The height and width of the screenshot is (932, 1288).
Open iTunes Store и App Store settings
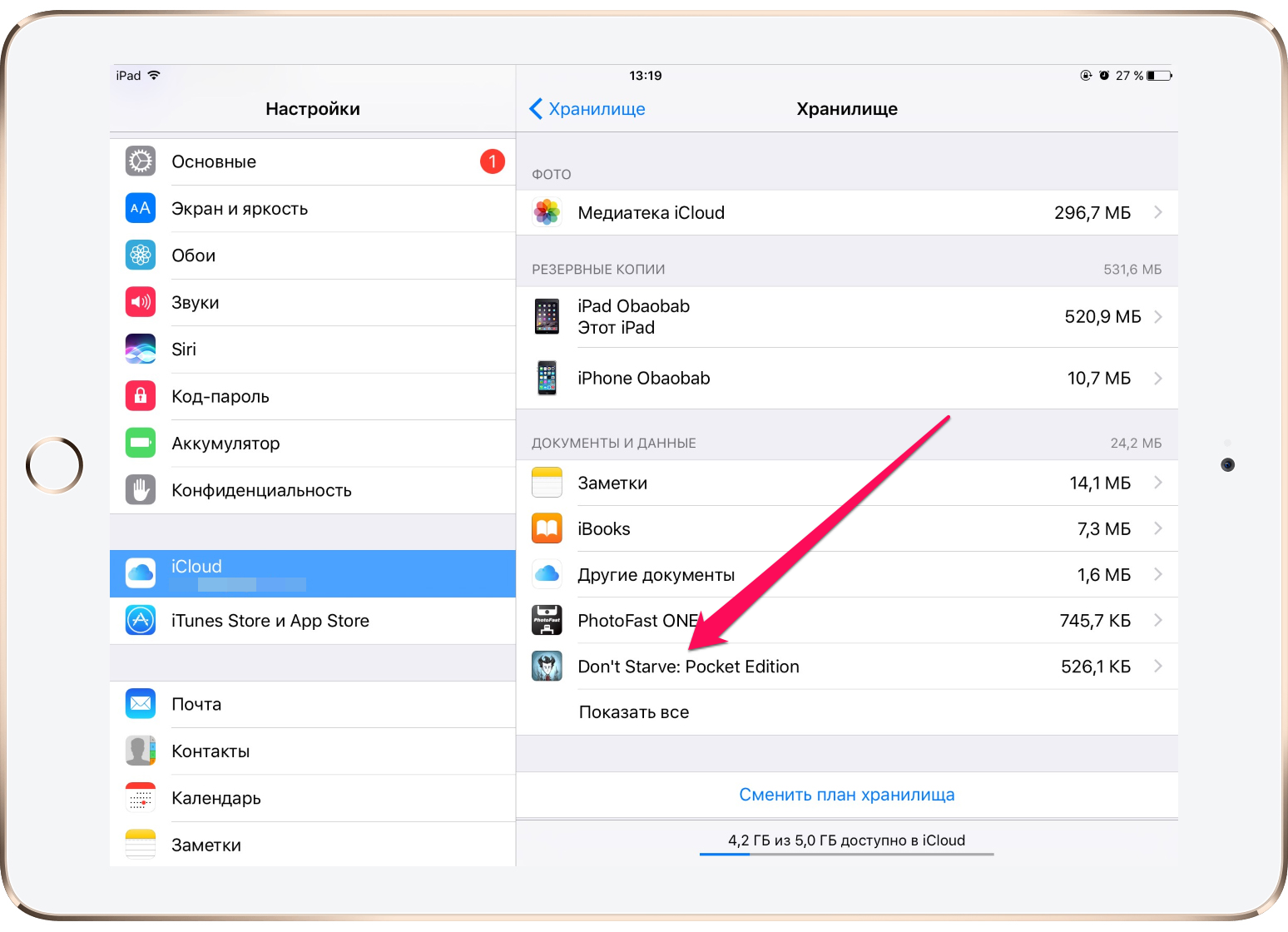pos(313,621)
